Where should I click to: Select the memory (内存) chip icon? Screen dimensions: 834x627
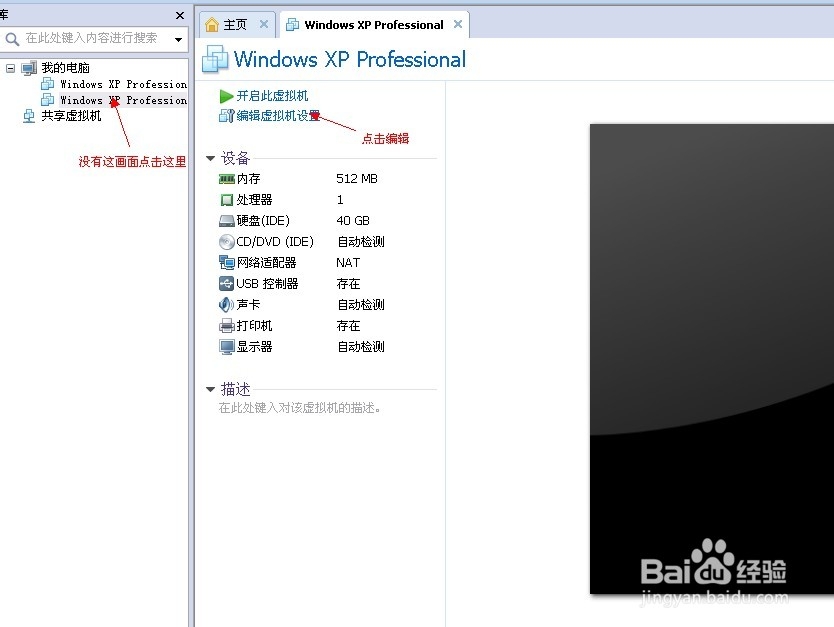pos(227,179)
